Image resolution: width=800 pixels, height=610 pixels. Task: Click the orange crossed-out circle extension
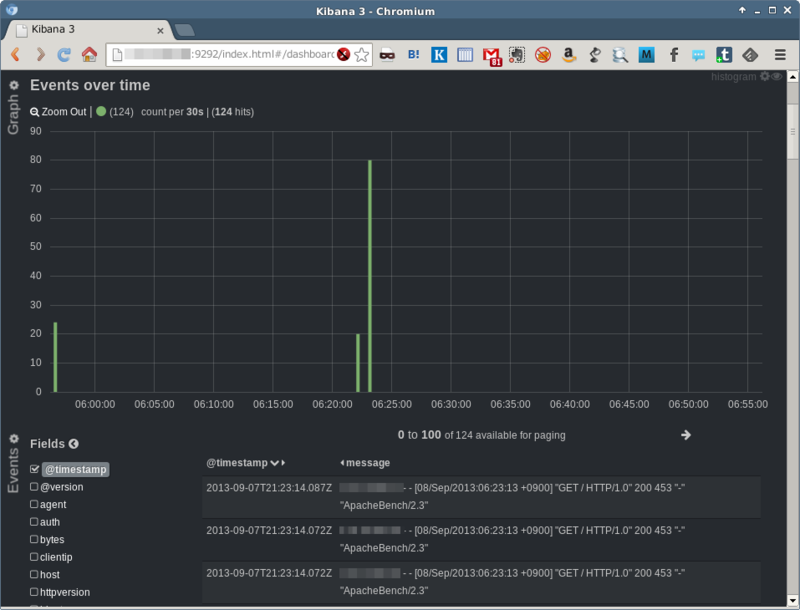[x=543, y=55]
